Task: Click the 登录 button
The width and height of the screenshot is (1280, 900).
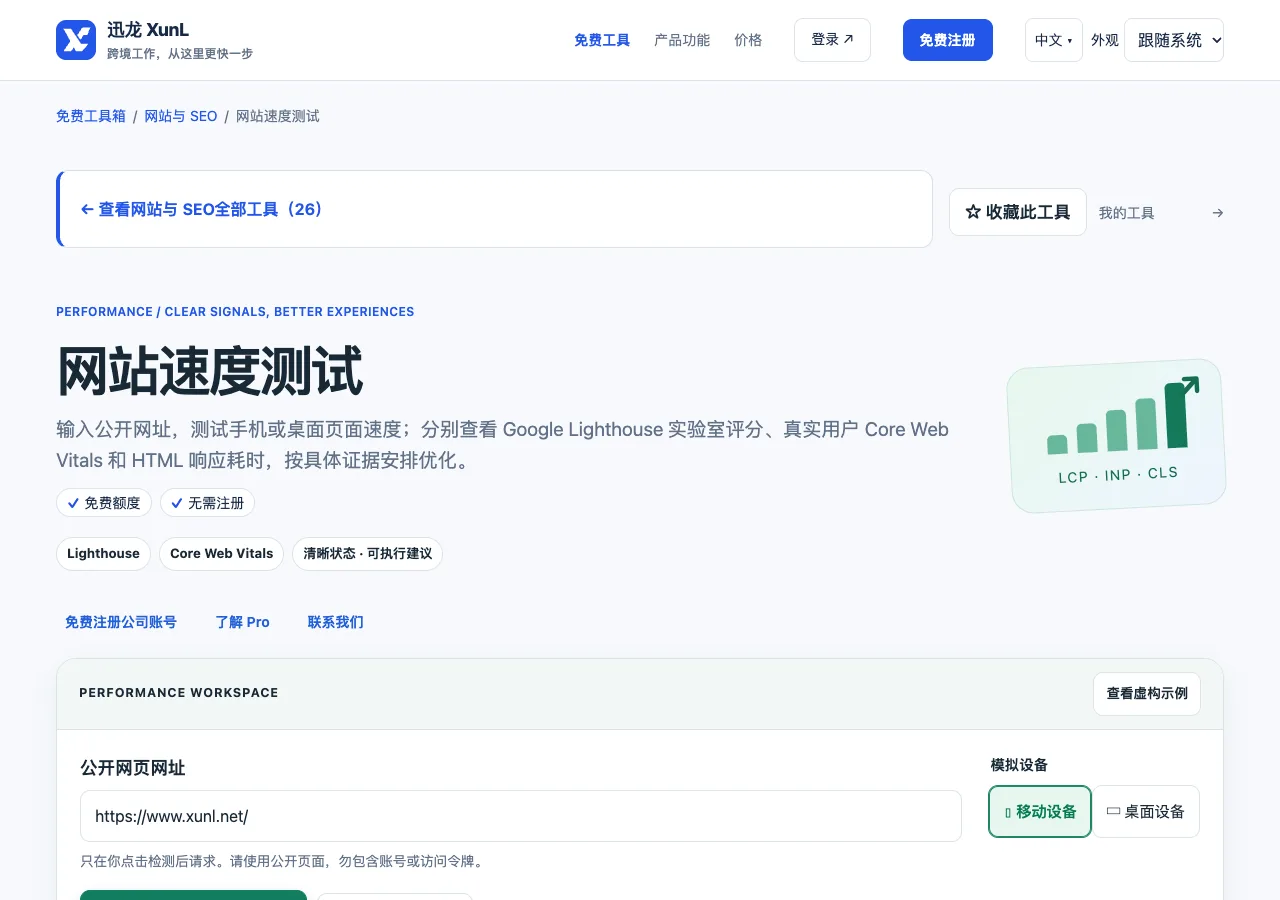Action: tap(832, 40)
